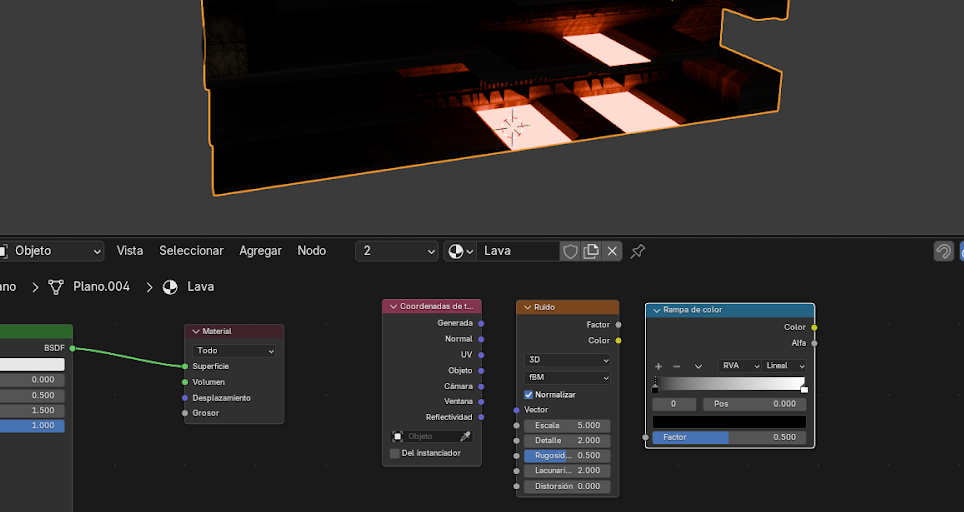Open the material browser sphere icon
Image resolution: width=964 pixels, height=512 pixels.
[x=461, y=251]
